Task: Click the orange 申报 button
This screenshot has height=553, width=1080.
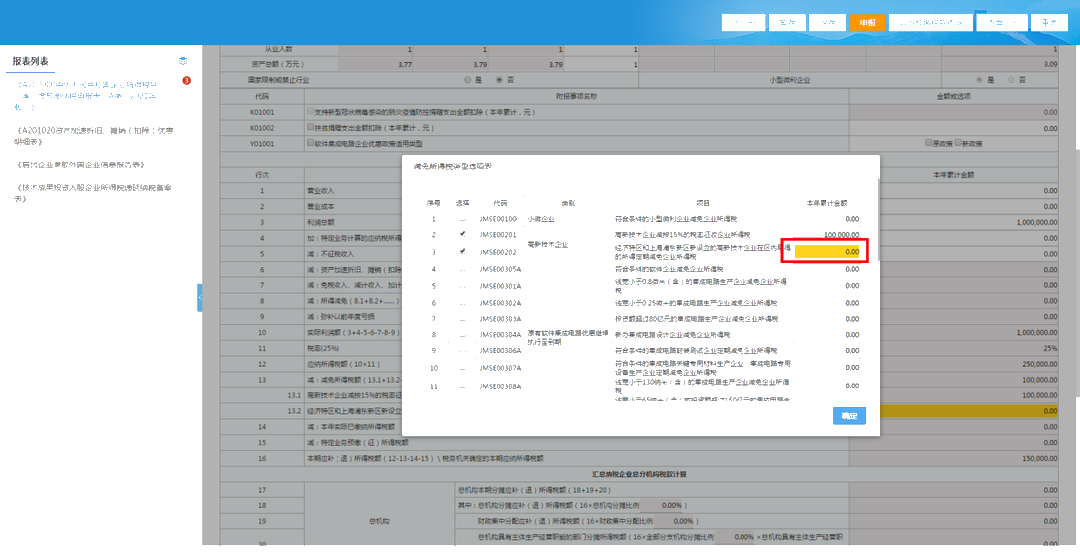Action: click(x=867, y=22)
